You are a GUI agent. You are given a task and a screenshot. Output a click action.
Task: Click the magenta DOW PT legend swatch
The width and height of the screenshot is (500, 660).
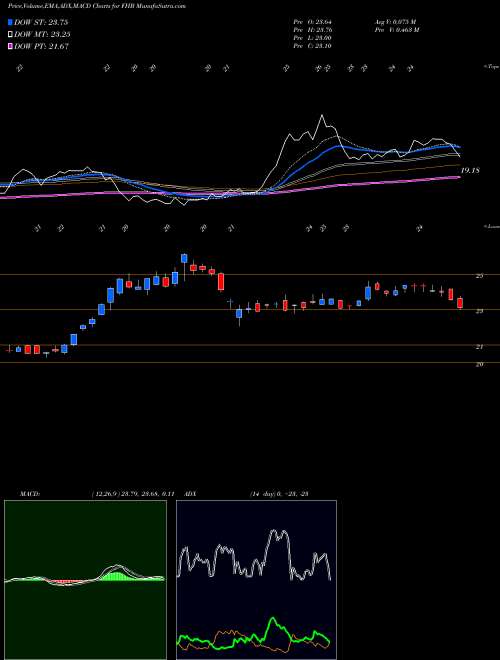11,46
